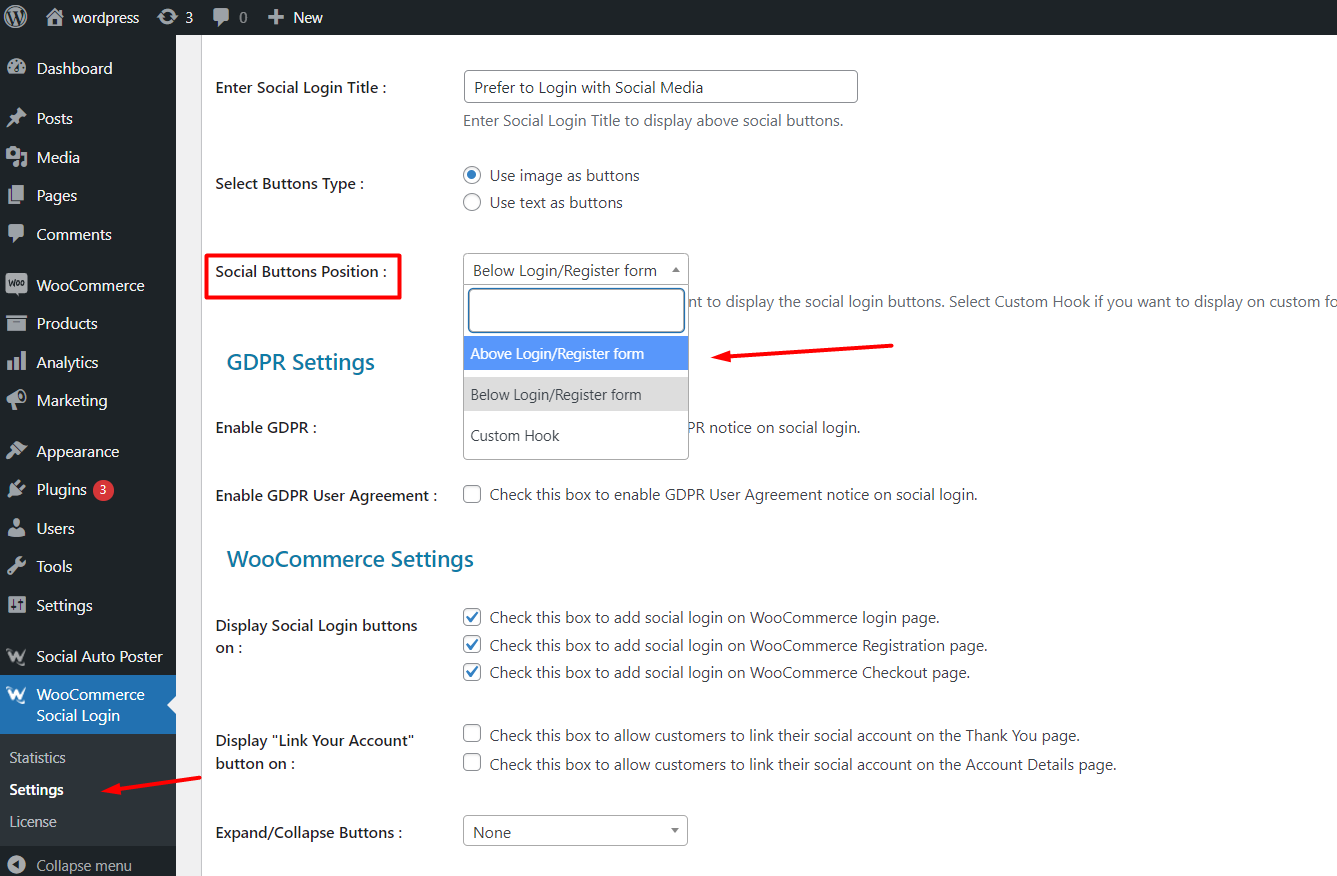Click the Social Auto Poster icon
Image resolution: width=1337 pixels, height=876 pixels.
click(x=16, y=656)
